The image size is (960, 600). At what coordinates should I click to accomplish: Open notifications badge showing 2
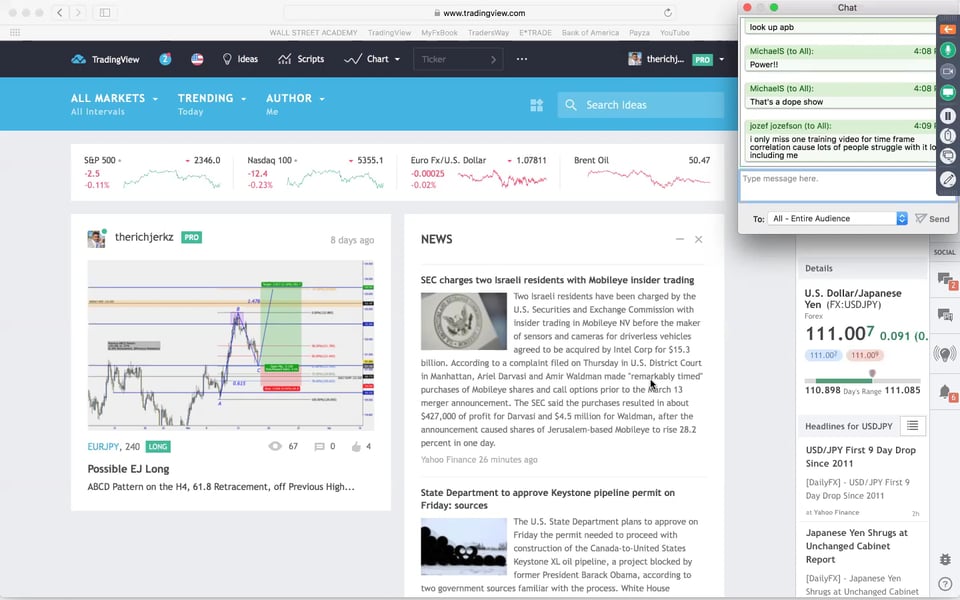(x=165, y=59)
